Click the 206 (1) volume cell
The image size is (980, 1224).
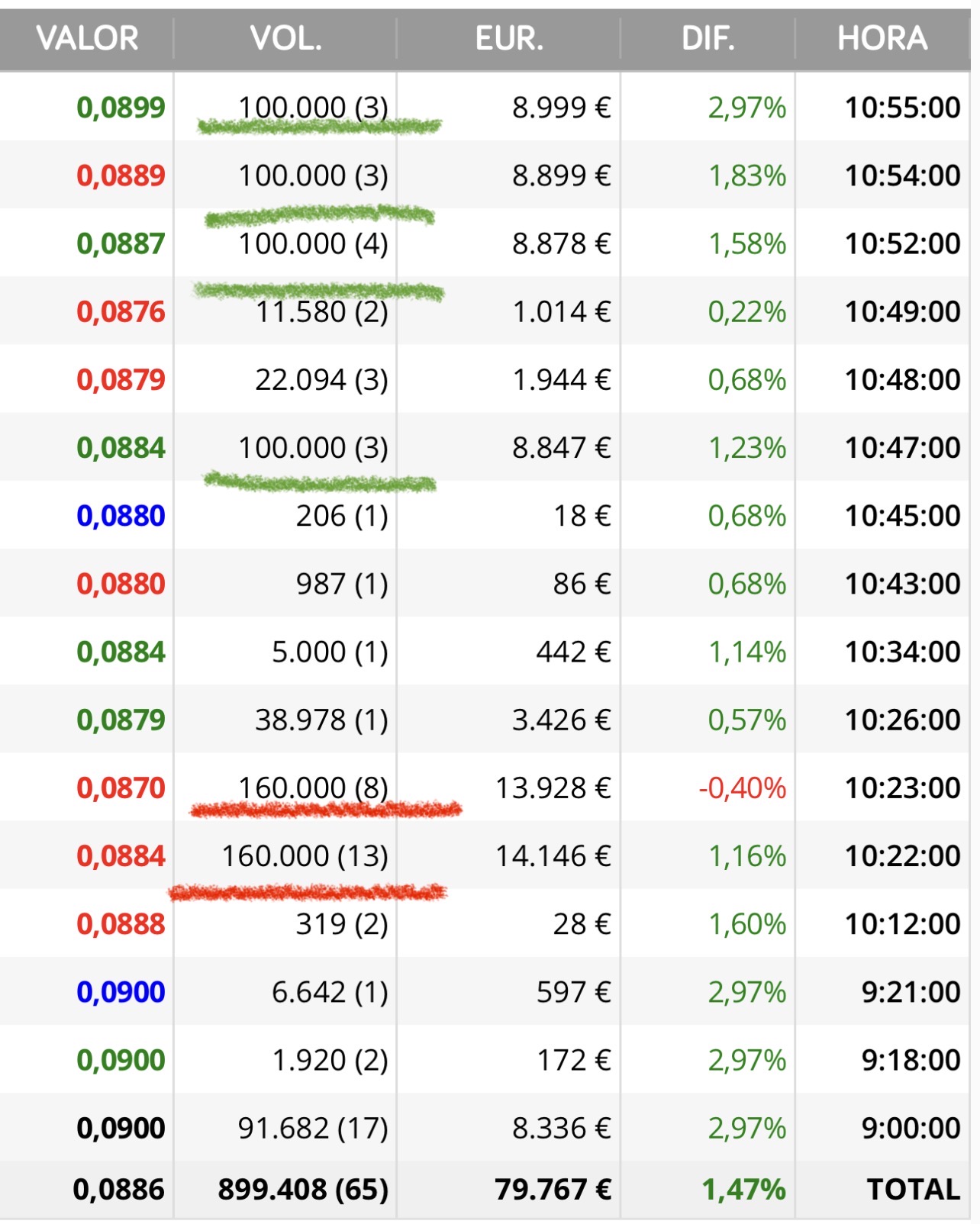click(343, 516)
